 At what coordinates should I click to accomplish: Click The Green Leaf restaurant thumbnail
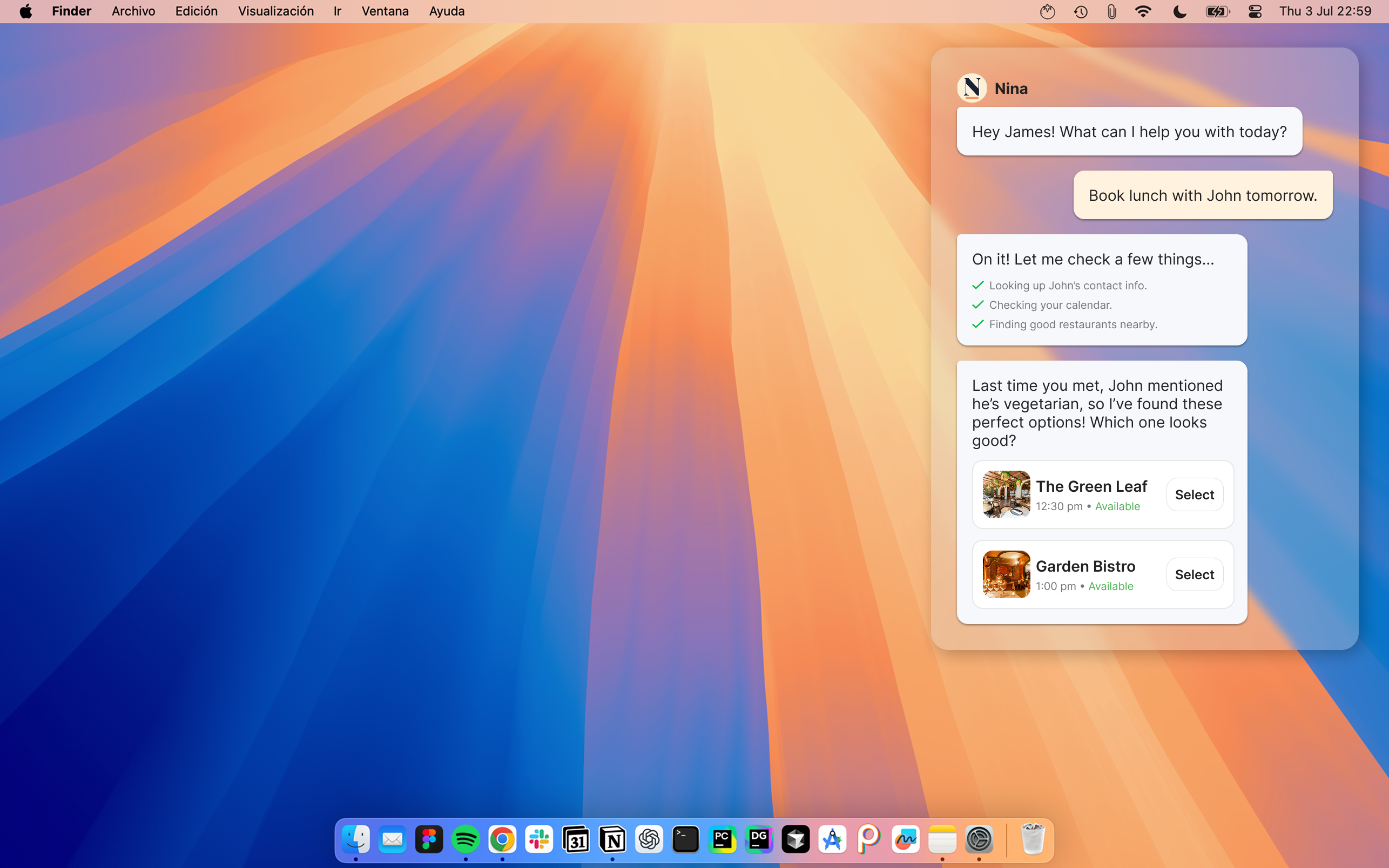pyautogui.click(x=1006, y=494)
